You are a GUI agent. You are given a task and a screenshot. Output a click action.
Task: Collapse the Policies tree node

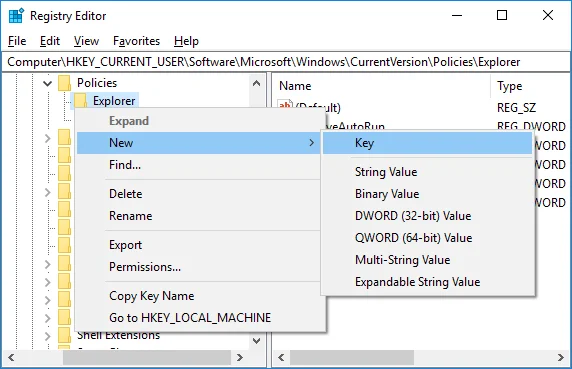(47, 83)
